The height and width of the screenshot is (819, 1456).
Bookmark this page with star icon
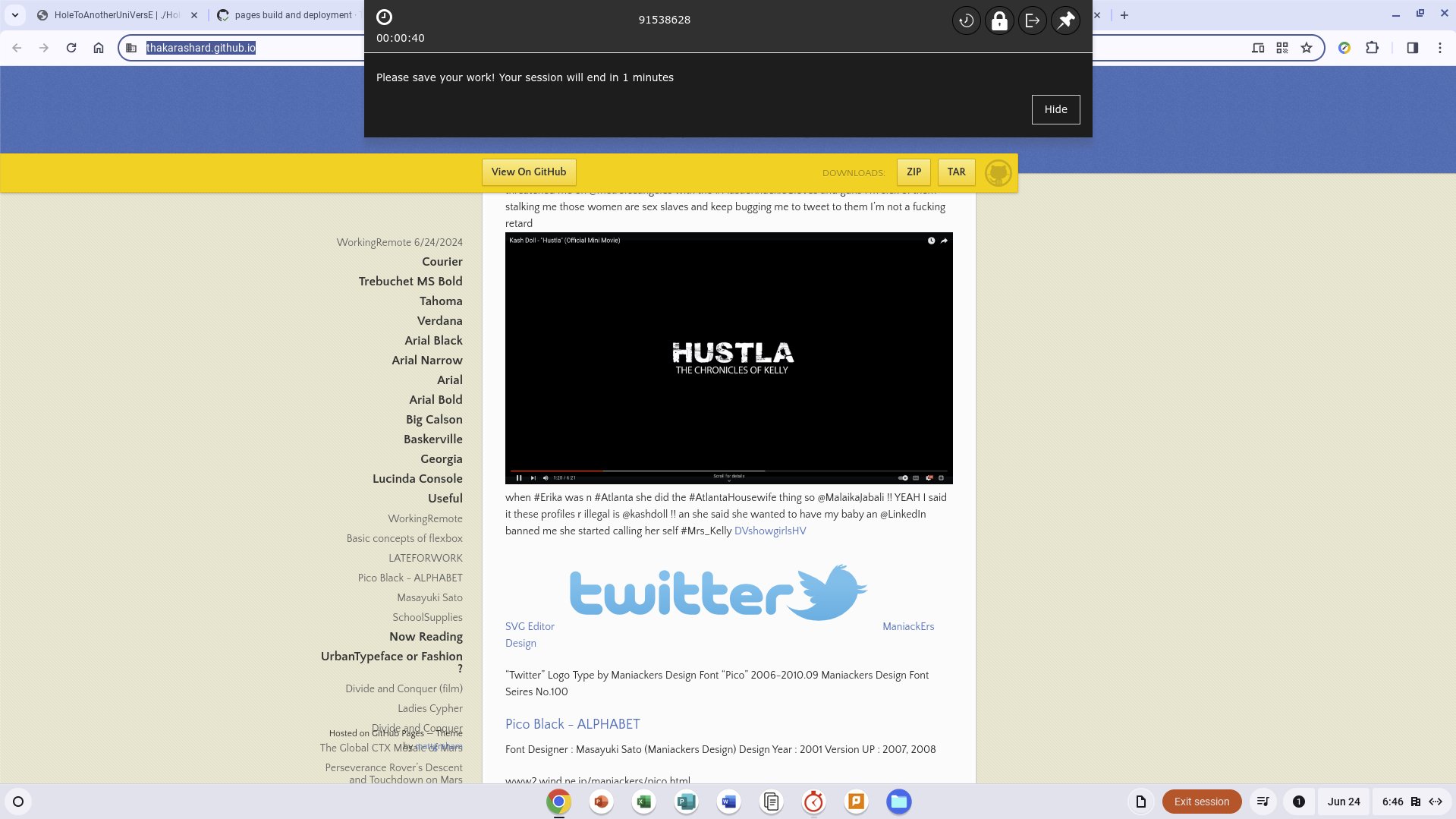coord(1307,48)
